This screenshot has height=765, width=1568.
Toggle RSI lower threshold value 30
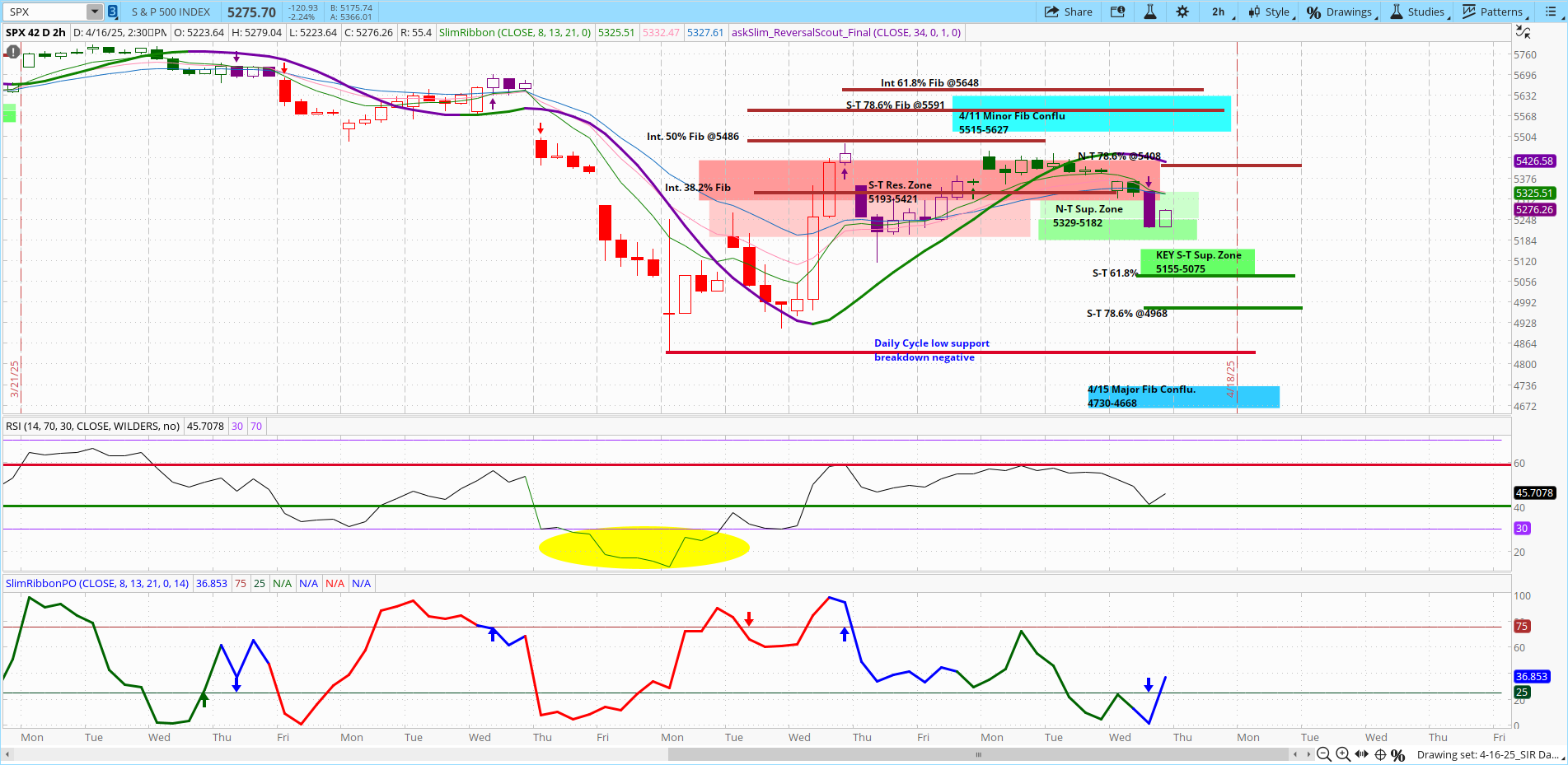237,426
